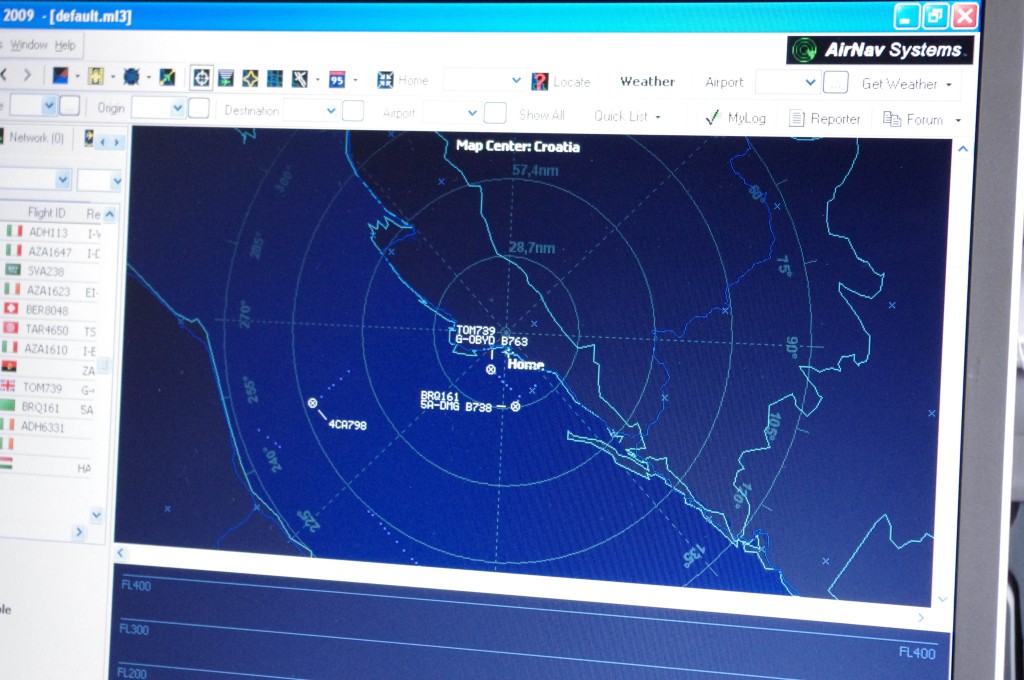This screenshot has height=680, width=1024.
Task: Open the Reporter document icon
Action: [x=797, y=118]
